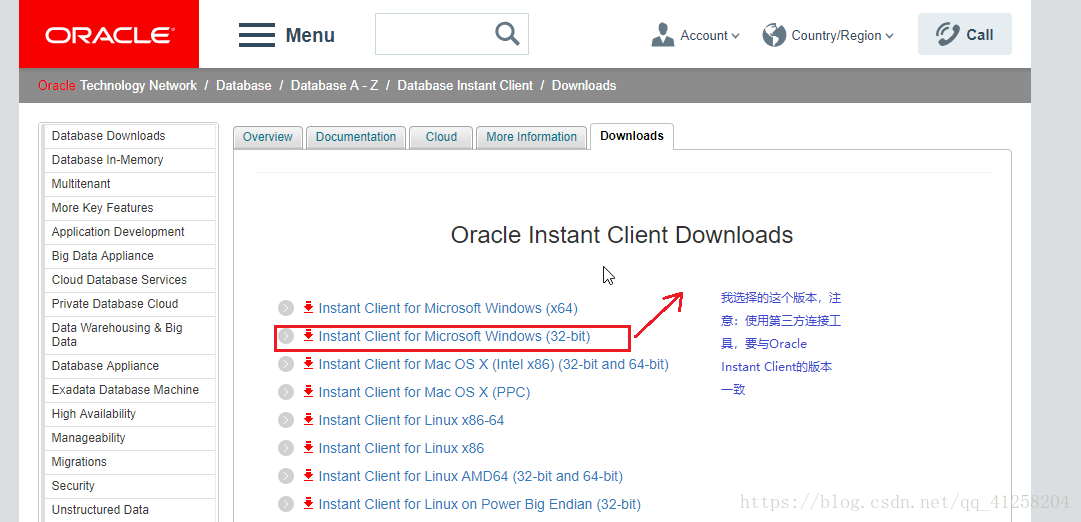The height and width of the screenshot is (522, 1081).
Task: Open Migrations in sidebar
Action: 130,462
